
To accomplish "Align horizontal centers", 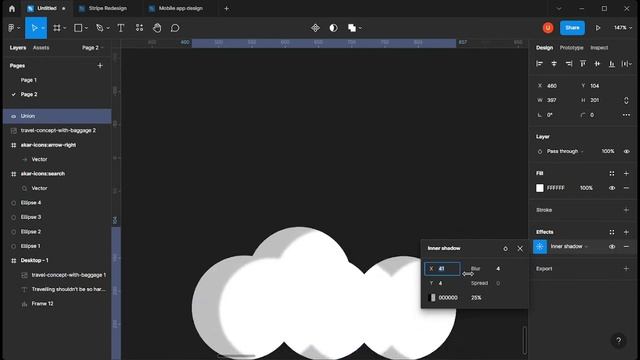I will [554, 64].
